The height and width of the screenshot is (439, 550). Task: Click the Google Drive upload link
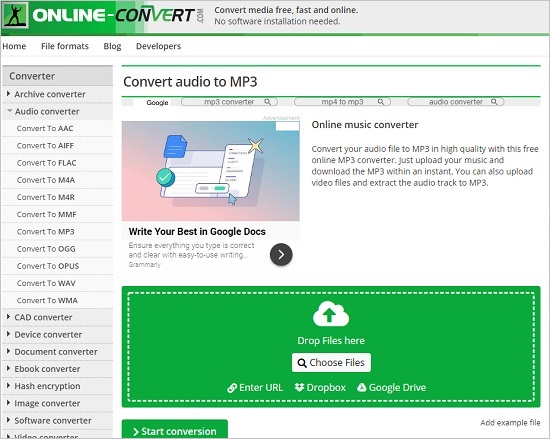391,387
